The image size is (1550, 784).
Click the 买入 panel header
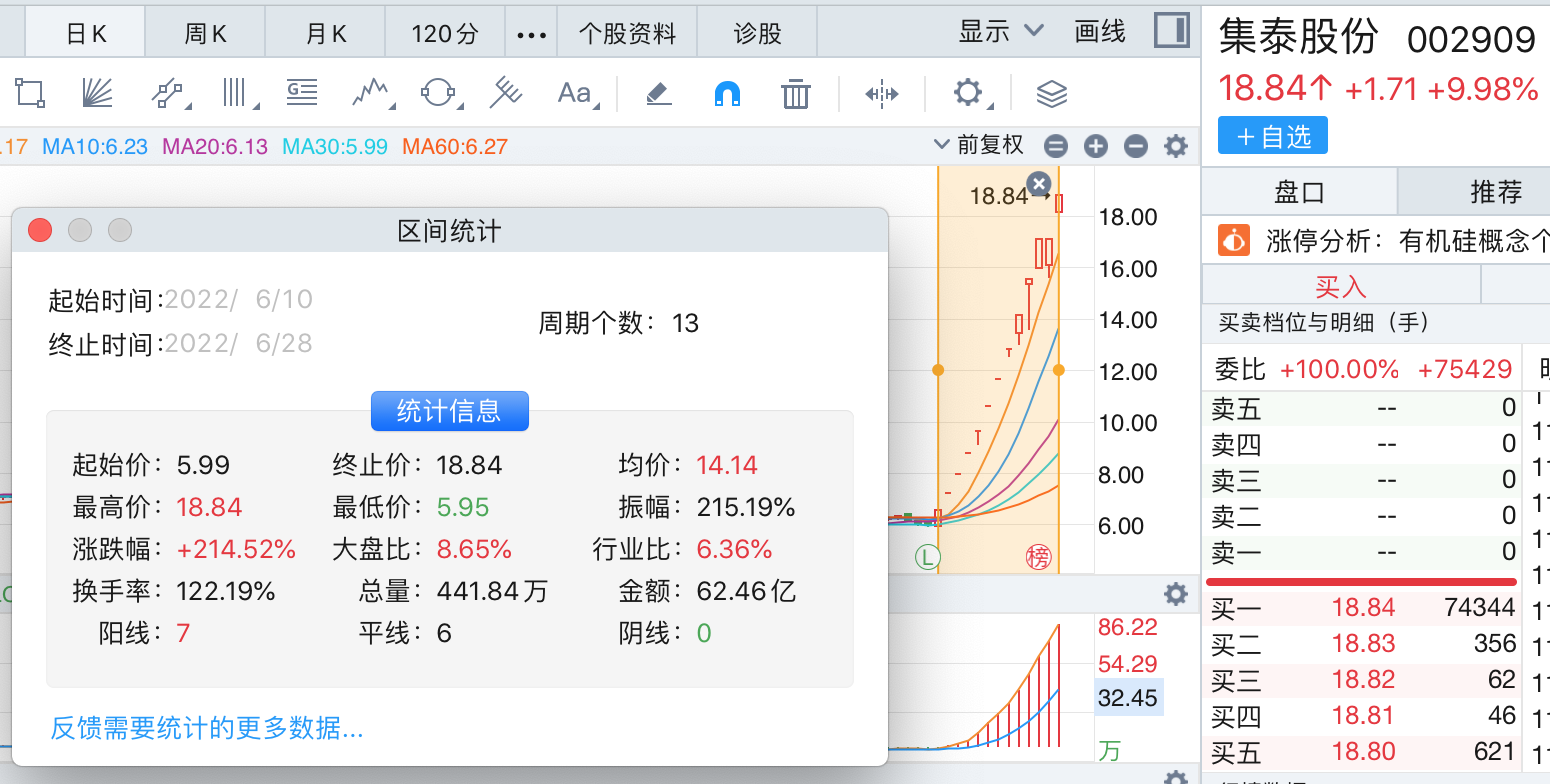(1340, 287)
